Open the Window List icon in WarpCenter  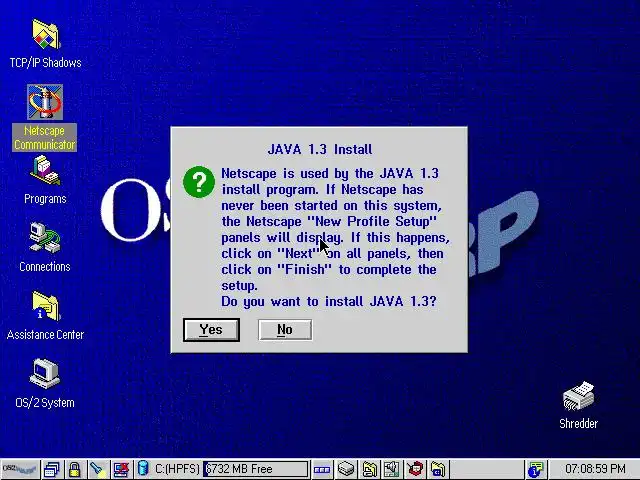(x=52, y=469)
